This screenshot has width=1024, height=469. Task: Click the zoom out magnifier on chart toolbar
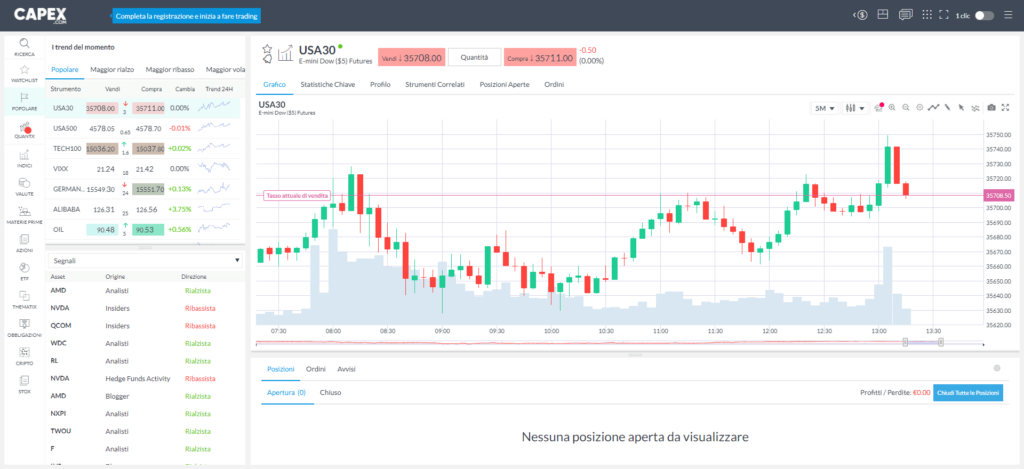coord(906,108)
